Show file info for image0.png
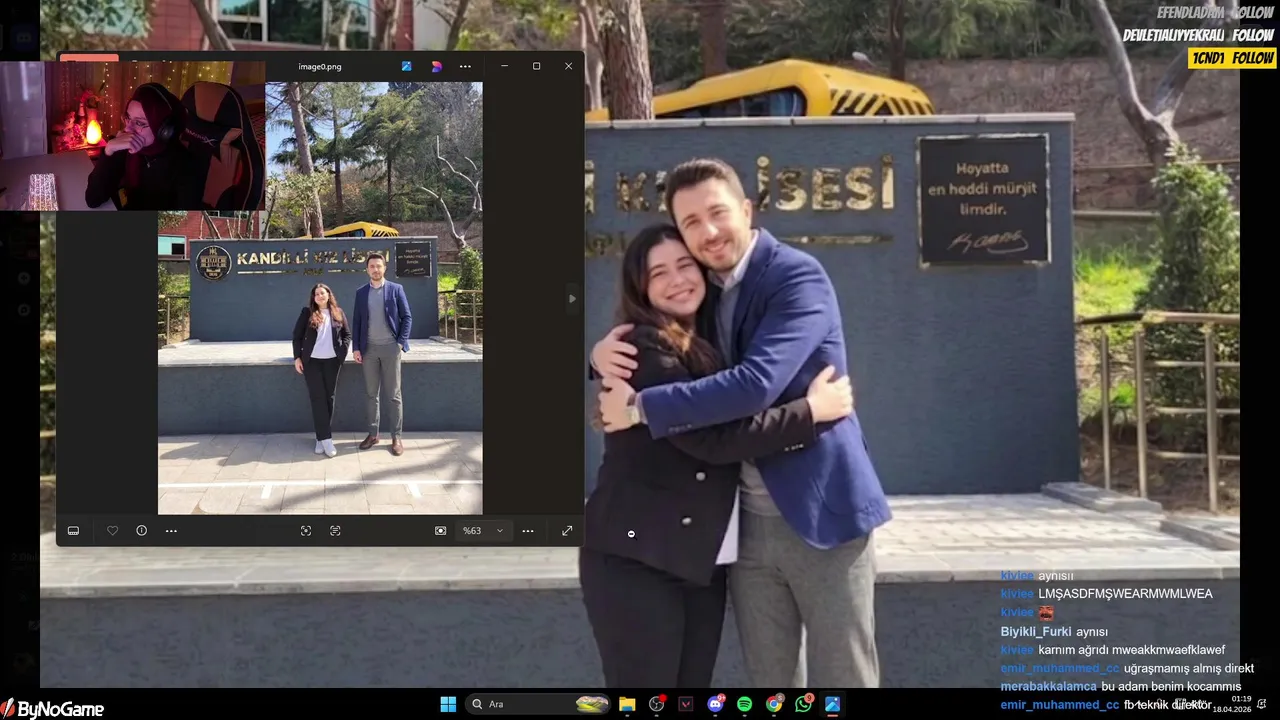This screenshot has width=1280, height=720. (x=141, y=531)
